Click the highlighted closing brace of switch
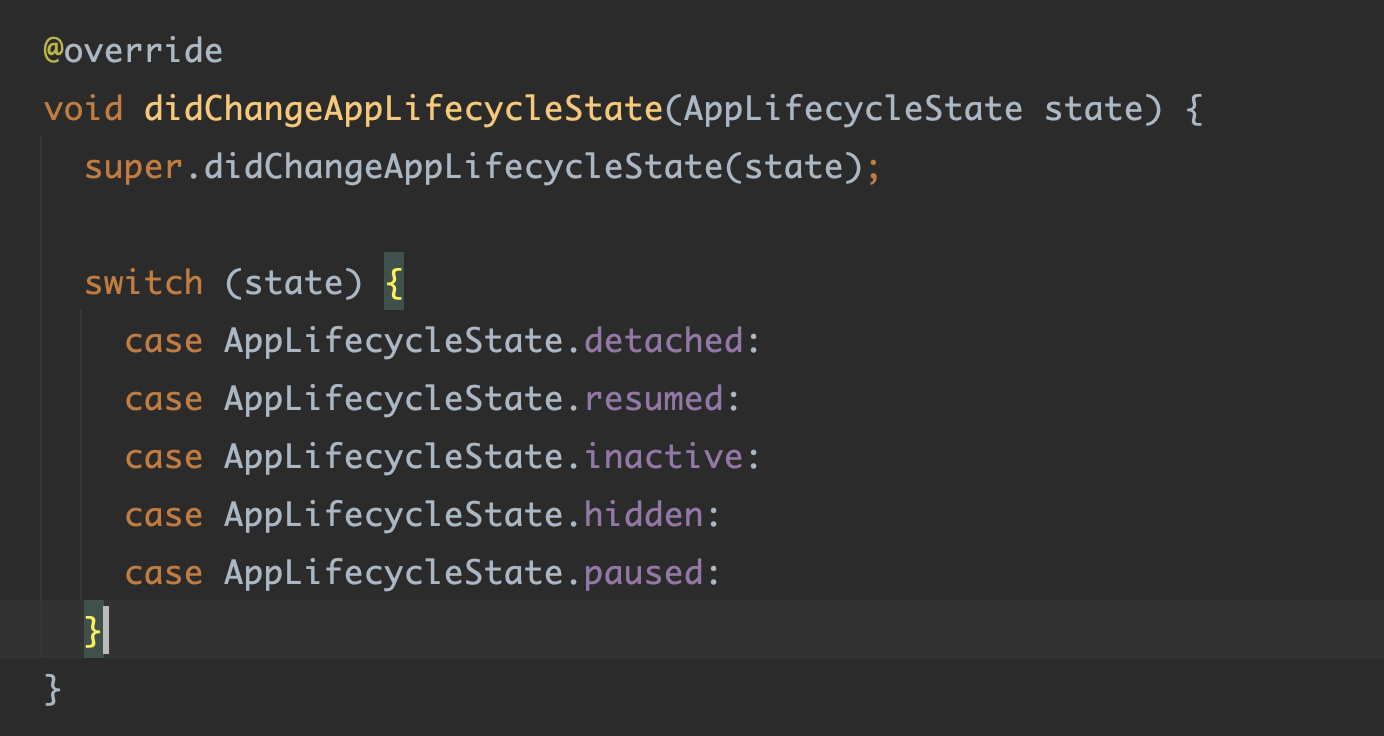 (93, 631)
